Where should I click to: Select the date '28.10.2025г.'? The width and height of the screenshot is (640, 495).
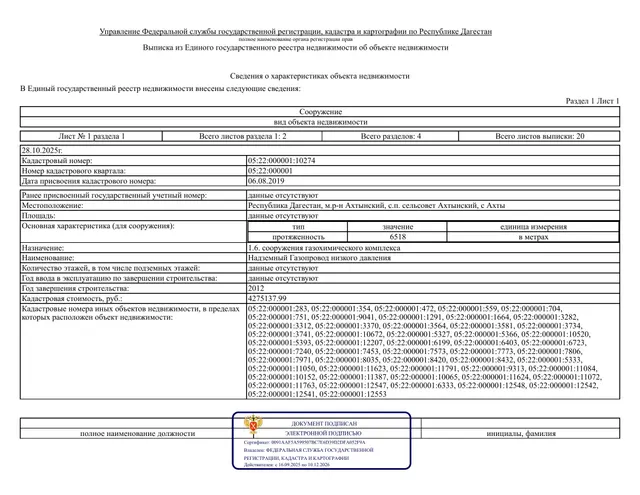coord(42,151)
